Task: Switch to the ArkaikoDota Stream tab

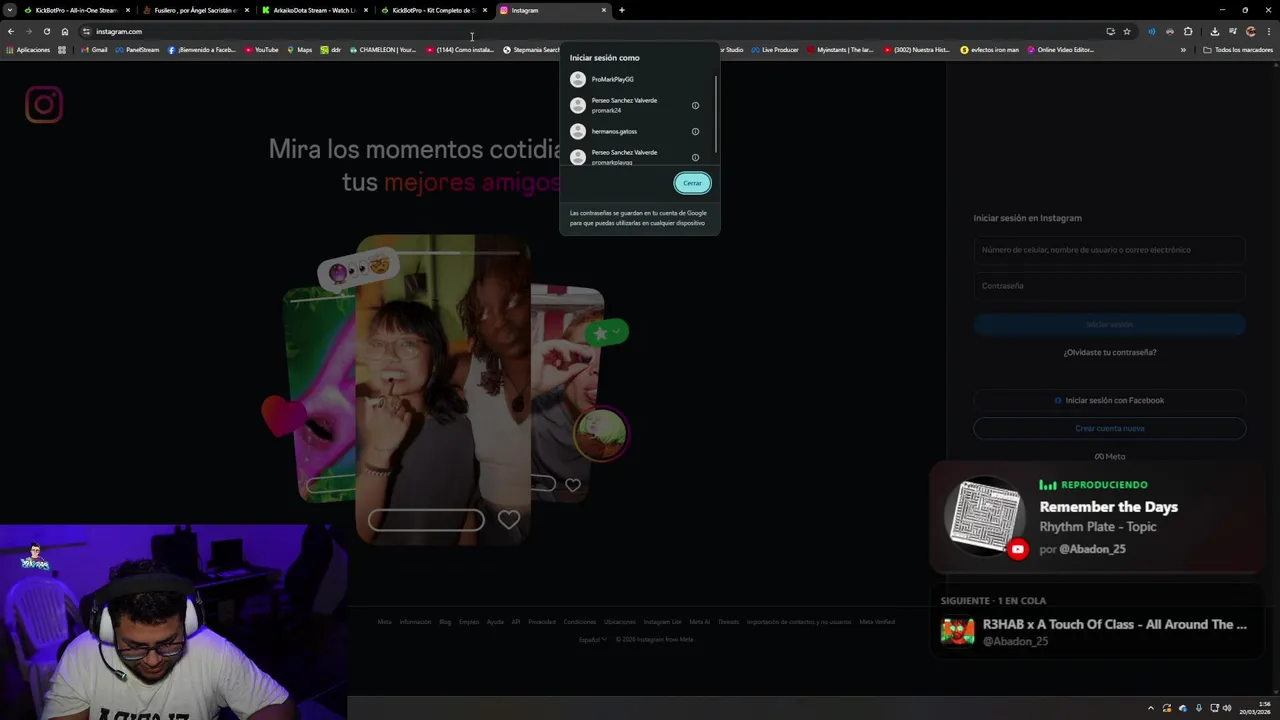Action: point(314,10)
